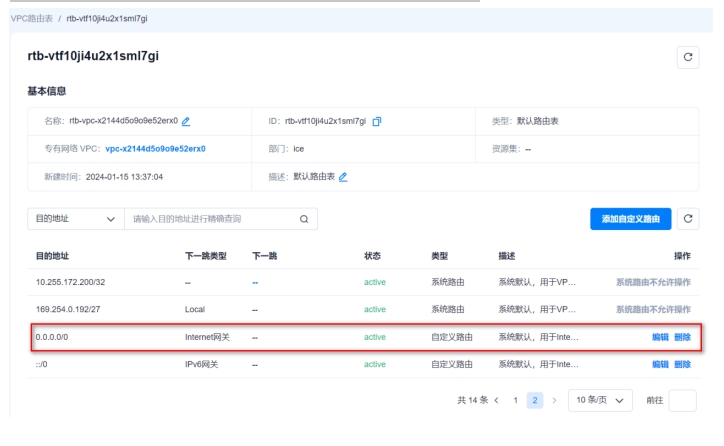Click 删除 for the ::/0 route
Viewport: 724px width, 446px height.
point(682,364)
